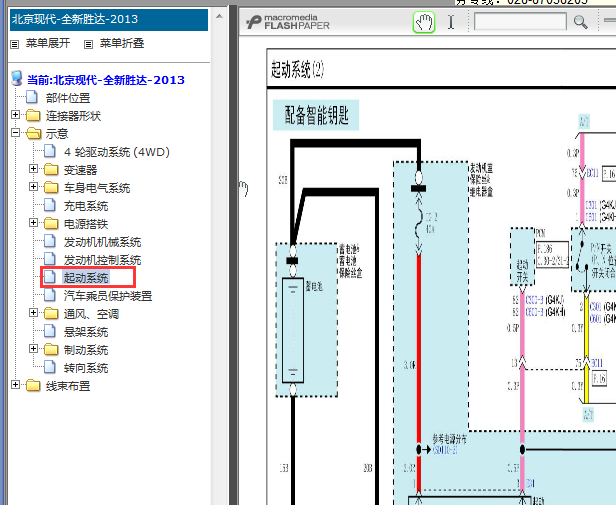Click the page icon of 汽车乘员保护装置
The width and height of the screenshot is (616, 505).
(50, 295)
